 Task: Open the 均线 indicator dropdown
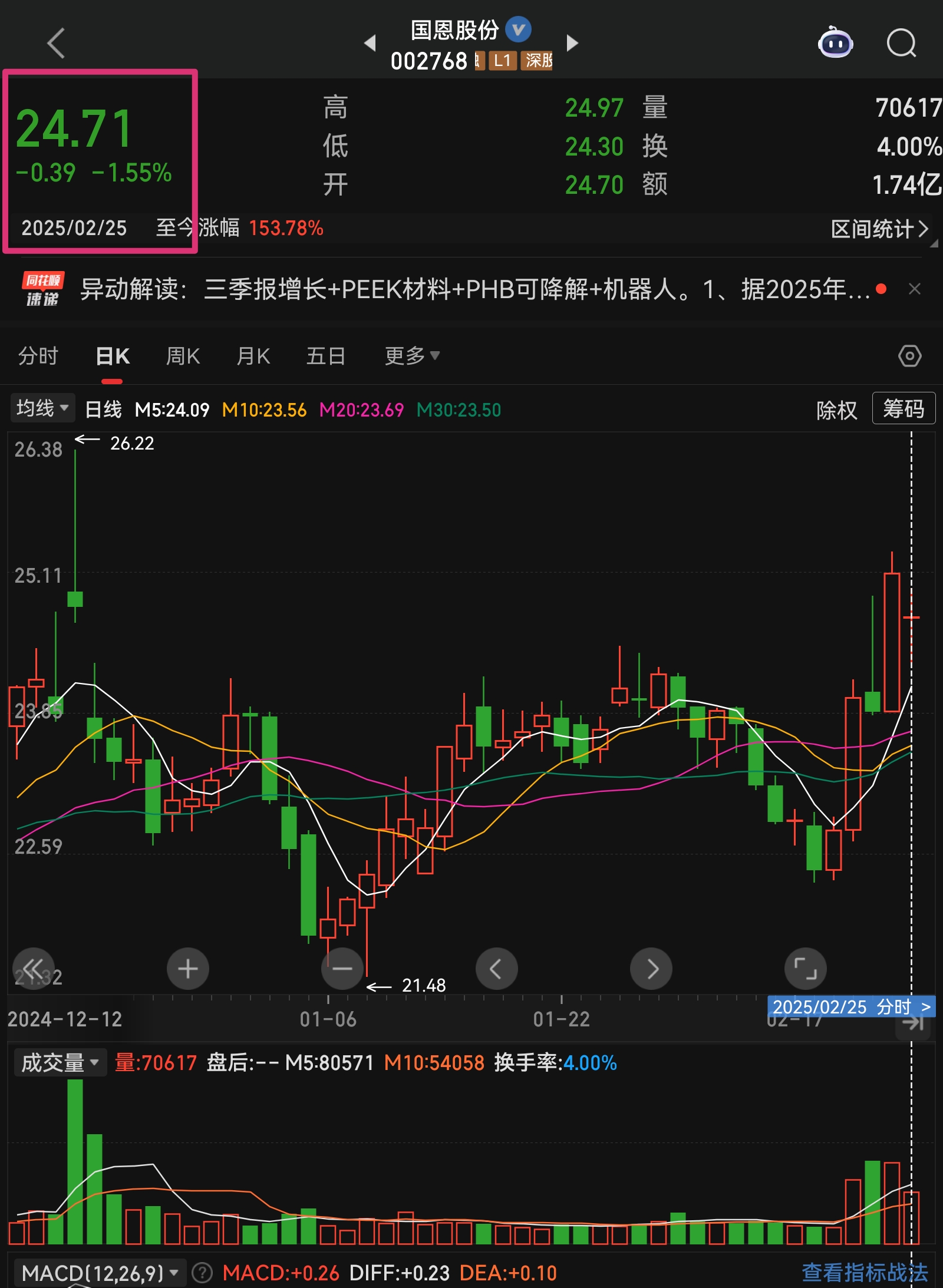[x=43, y=408]
